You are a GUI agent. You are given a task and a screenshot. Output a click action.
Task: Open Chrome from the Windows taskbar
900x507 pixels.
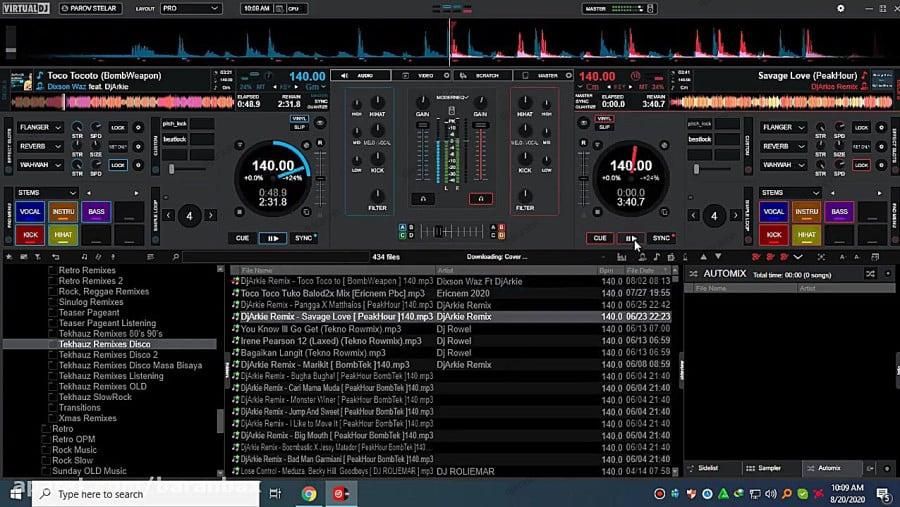pyautogui.click(x=309, y=494)
